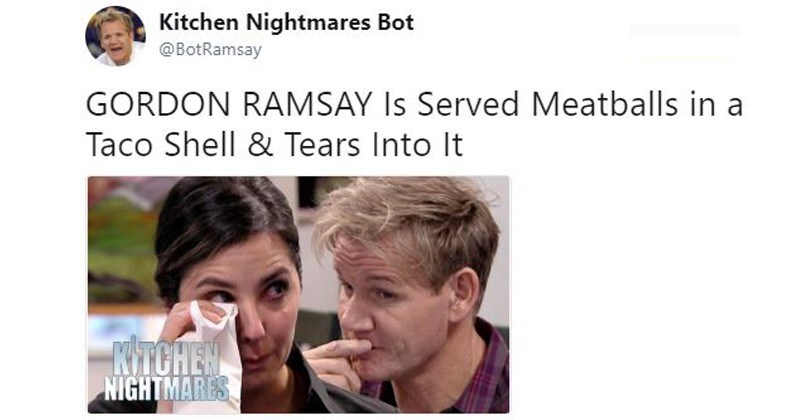Open the Kitchen Nightmares Bot profile avatar

click(x=115, y=36)
